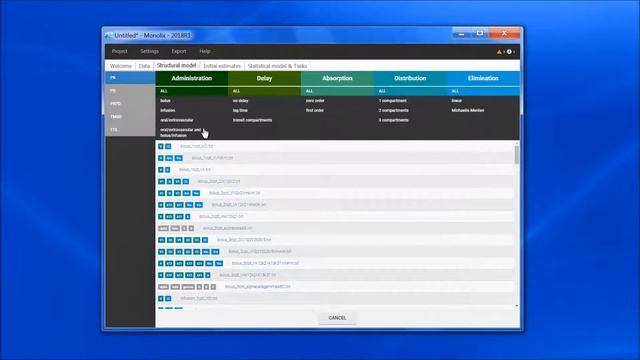Click the Distribution column header
Image resolution: width=640 pixels, height=360 pixels.
[x=410, y=78]
